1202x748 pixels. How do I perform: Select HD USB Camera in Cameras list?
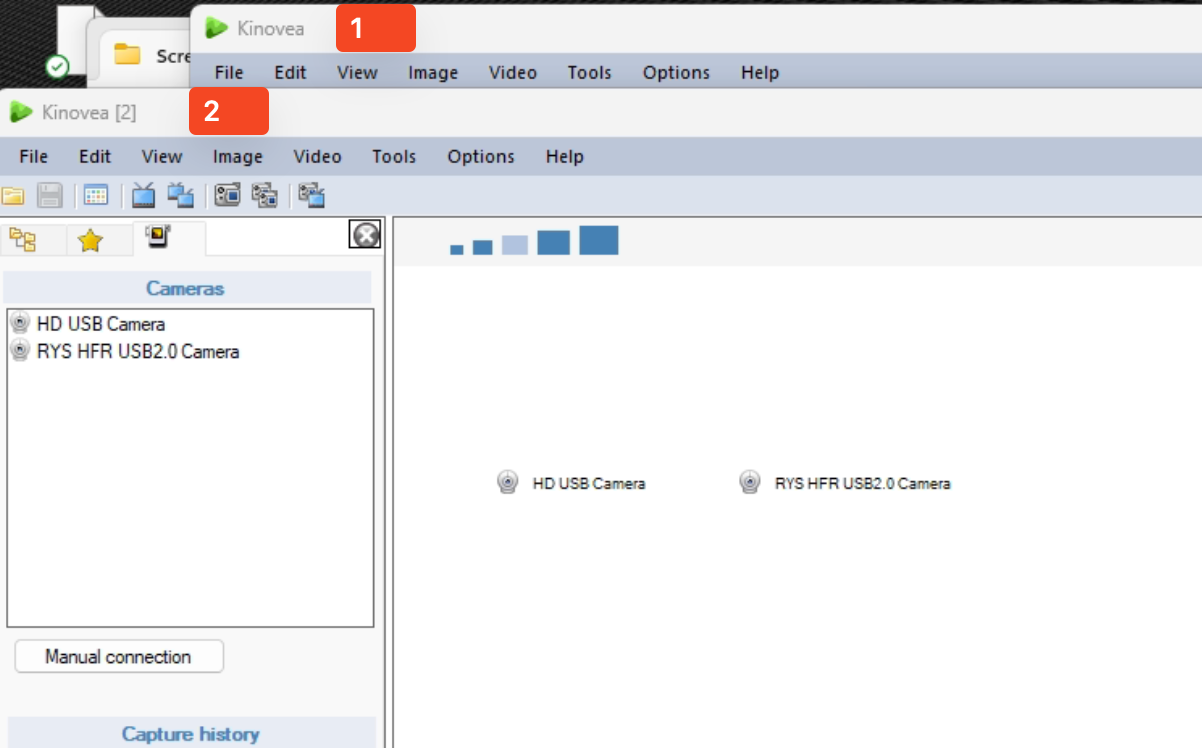click(100, 324)
